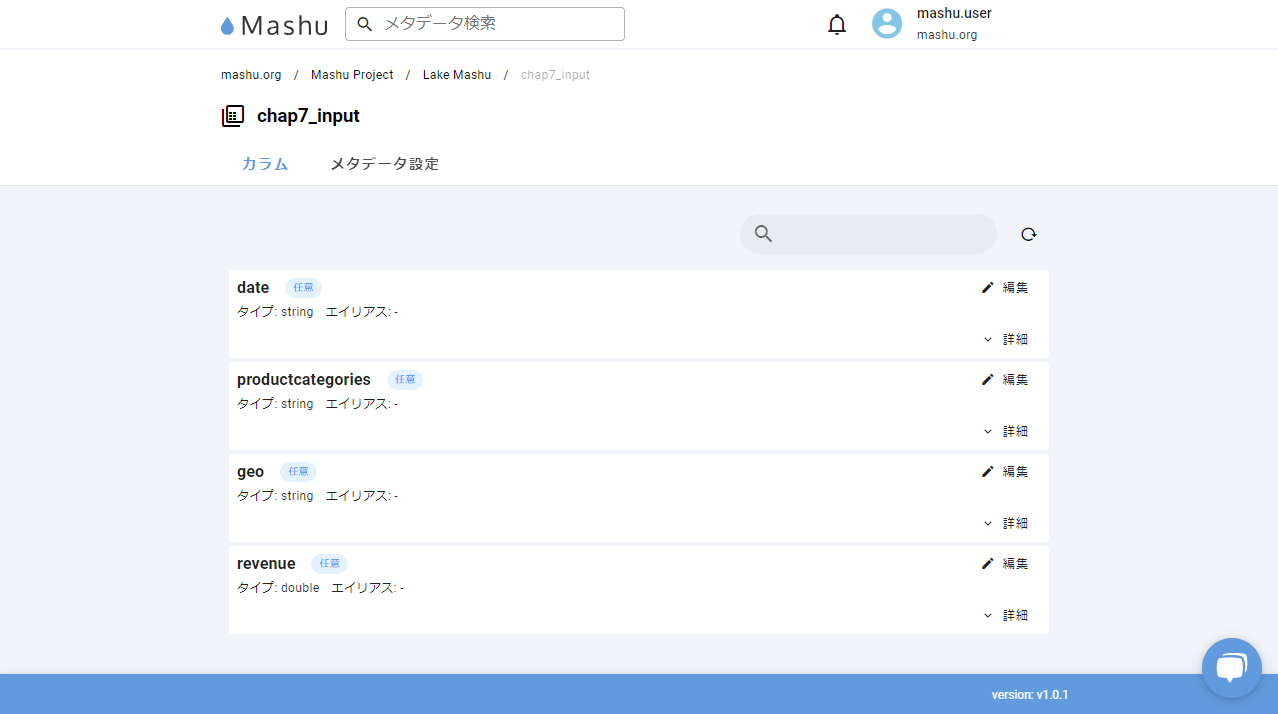Click the notification bell icon
The height and width of the screenshot is (714, 1278).
click(x=837, y=25)
